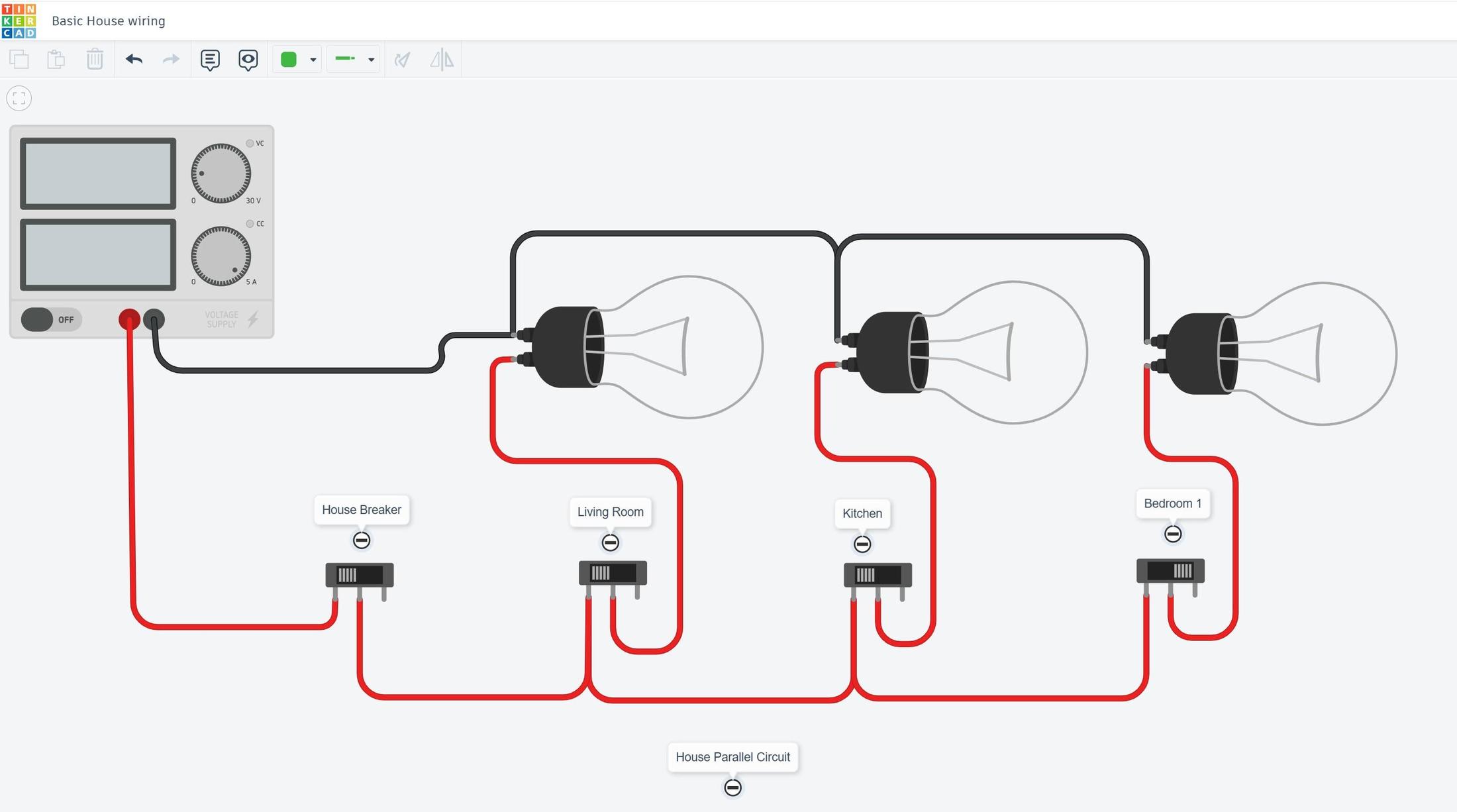The width and height of the screenshot is (1457, 812).
Task: Redo the last action
Action: pyautogui.click(x=171, y=60)
